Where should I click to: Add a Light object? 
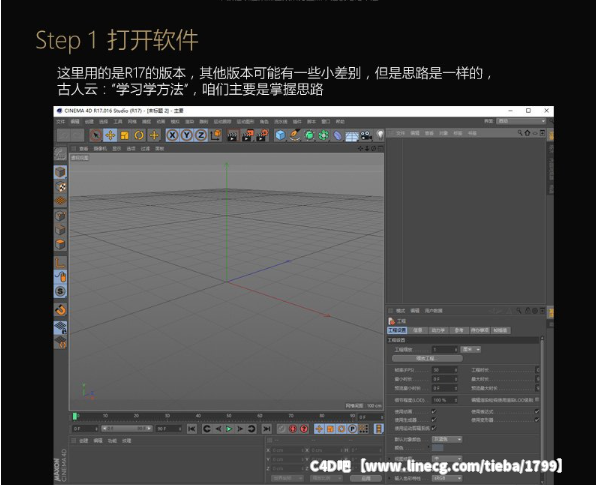(380, 135)
